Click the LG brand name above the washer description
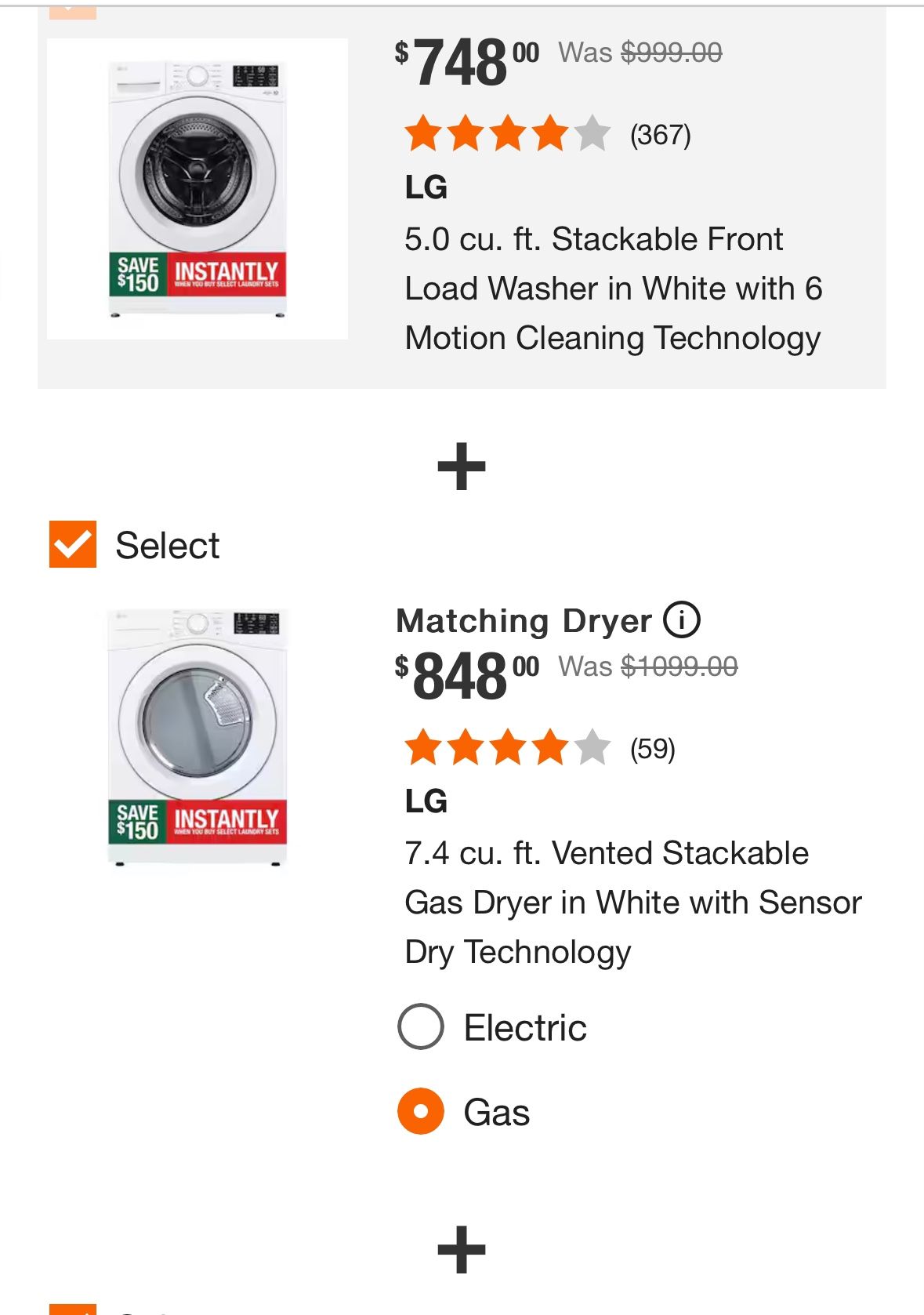 pyautogui.click(x=424, y=187)
